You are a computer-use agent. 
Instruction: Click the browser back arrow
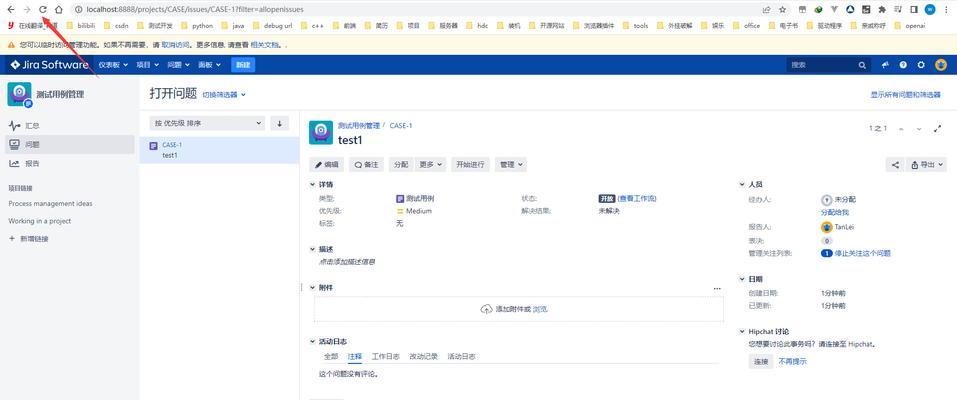tap(11, 10)
